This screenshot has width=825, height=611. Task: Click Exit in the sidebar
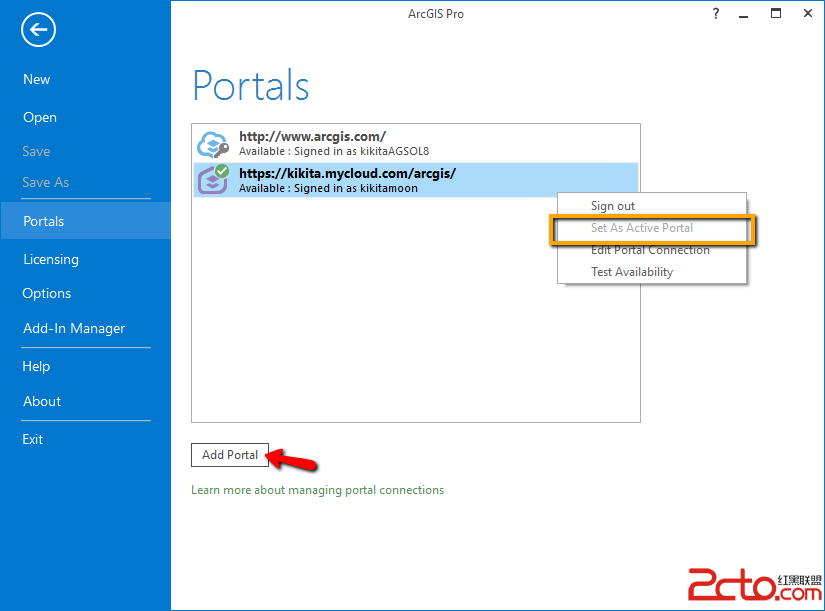pos(32,439)
